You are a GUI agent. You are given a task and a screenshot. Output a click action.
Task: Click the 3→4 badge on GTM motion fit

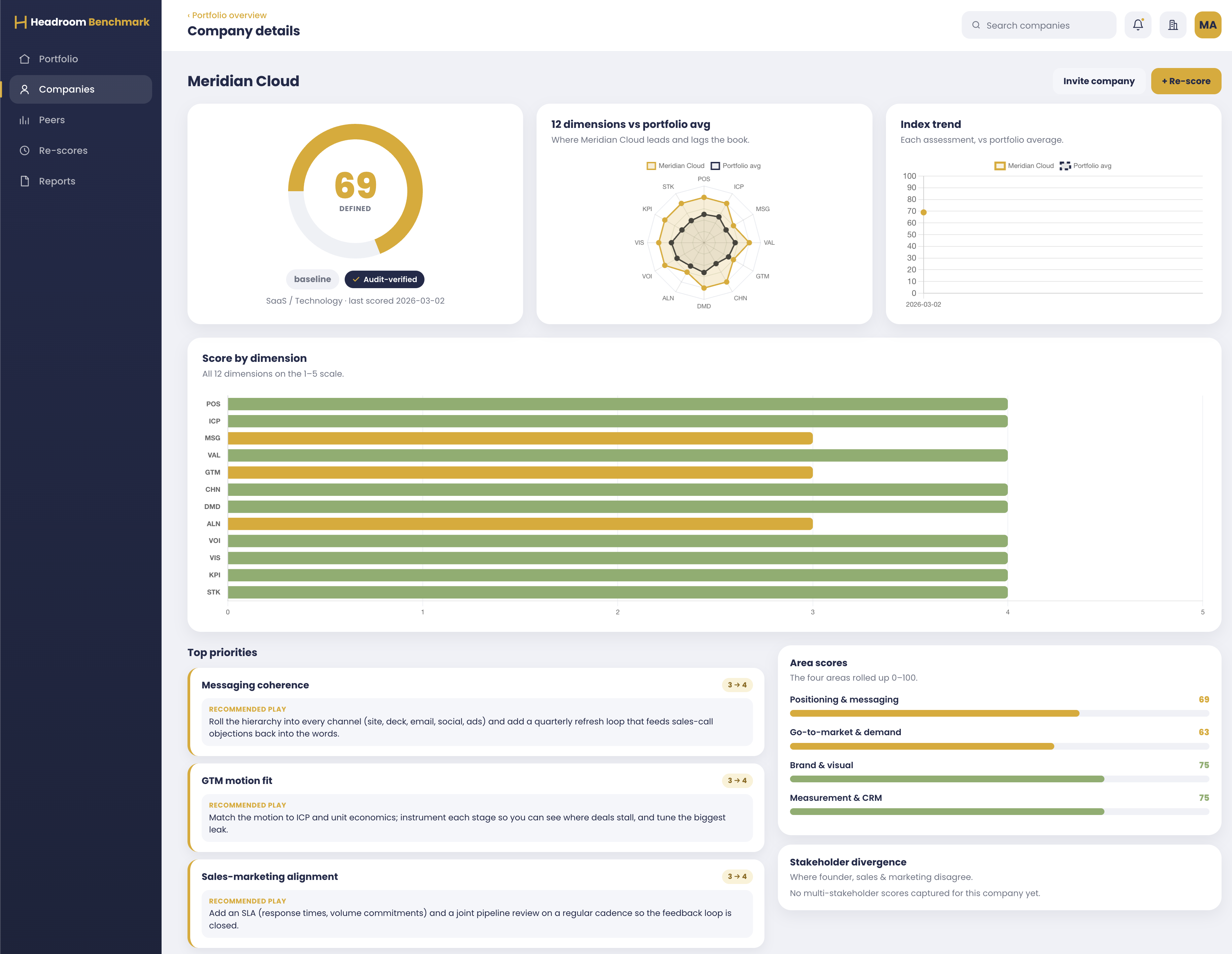coord(737,781)
